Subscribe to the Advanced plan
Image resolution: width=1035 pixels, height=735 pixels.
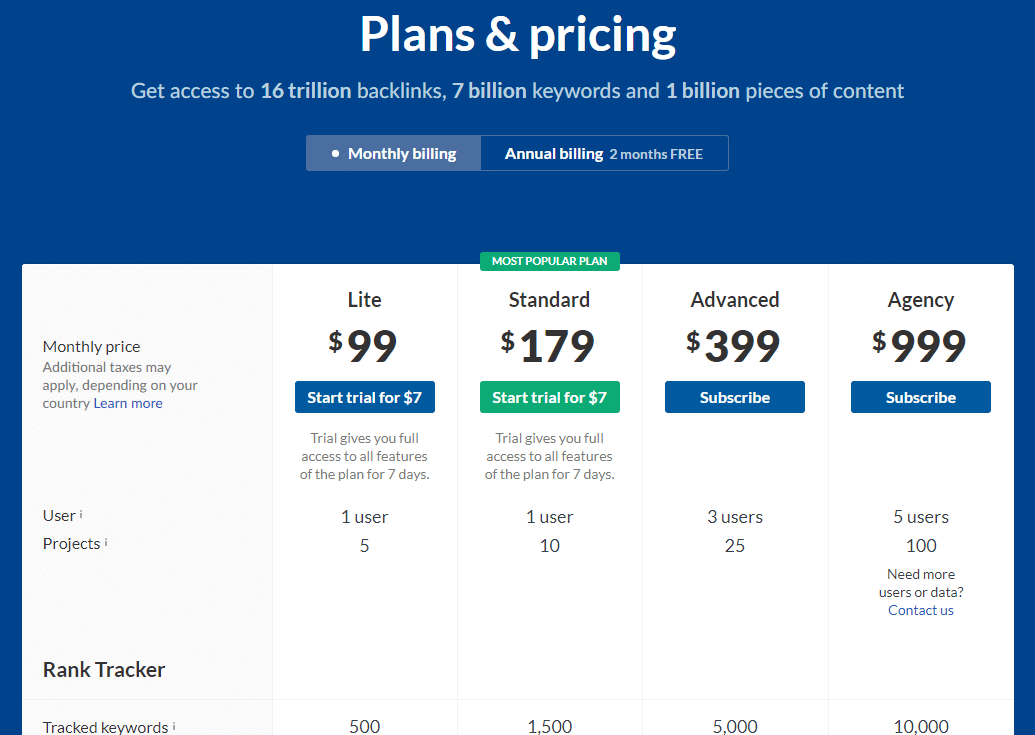pyautogui.click(x=734, y=397)
